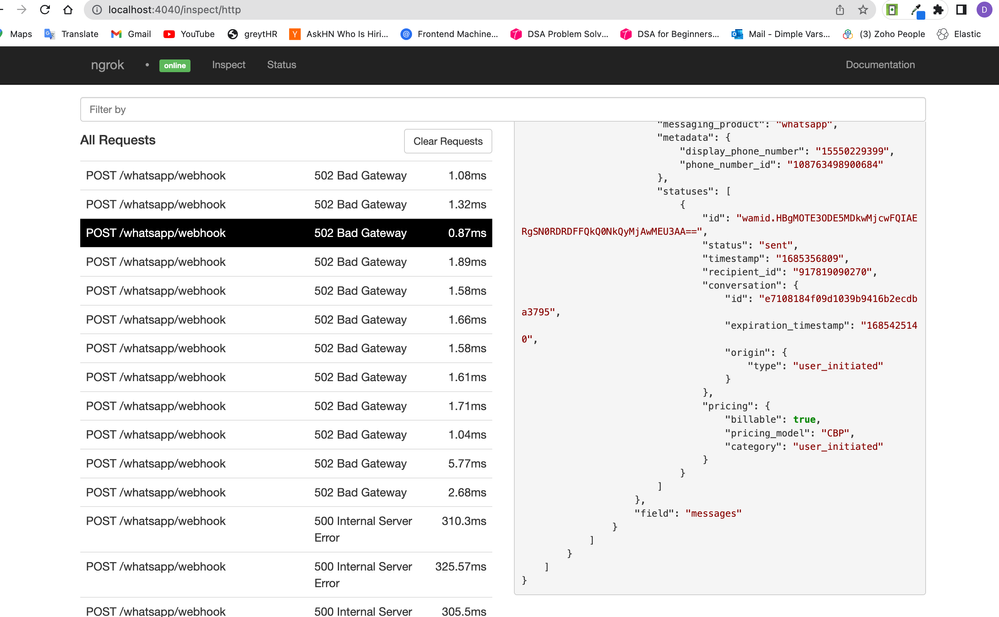Bookmark this page with the star icon
Screen dimensions: 999x617
[x=863, y=10]
